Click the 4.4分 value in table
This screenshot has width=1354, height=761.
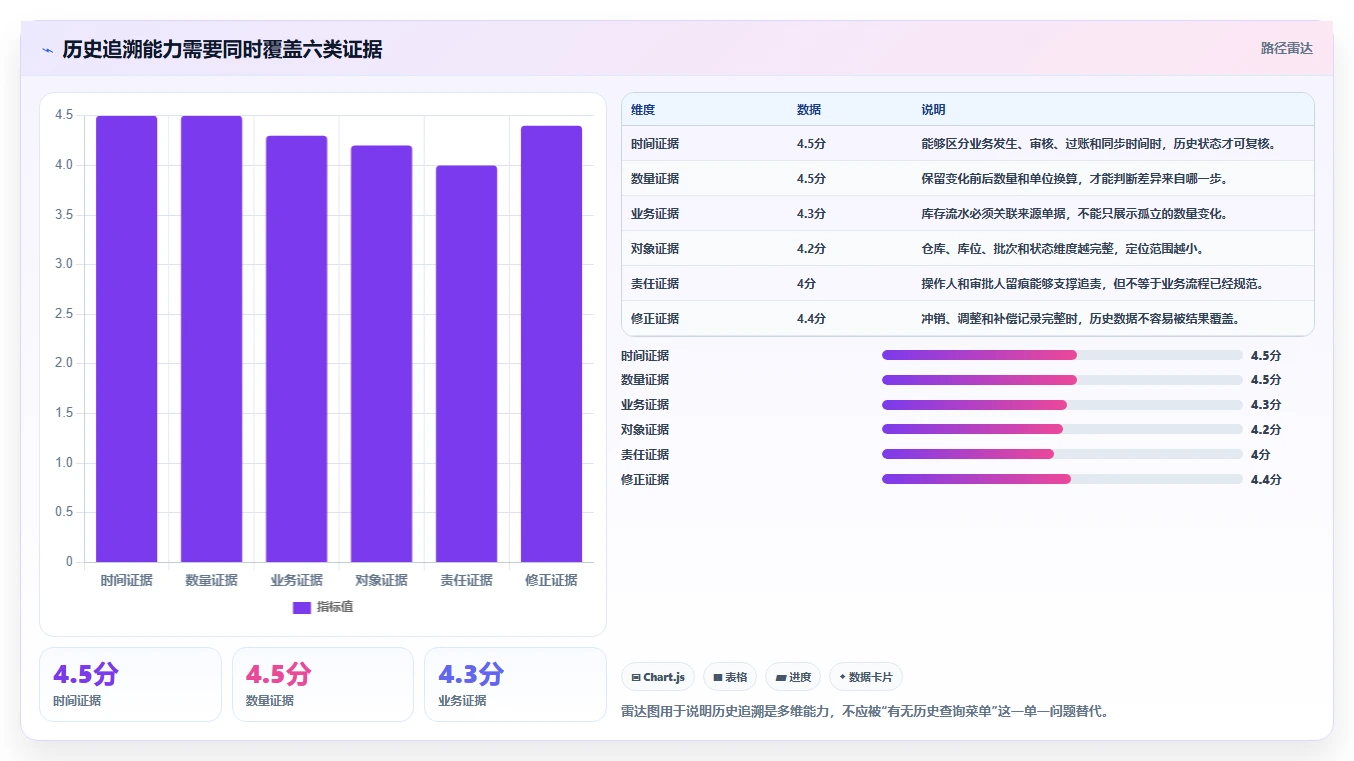click(x=811, y=319)
